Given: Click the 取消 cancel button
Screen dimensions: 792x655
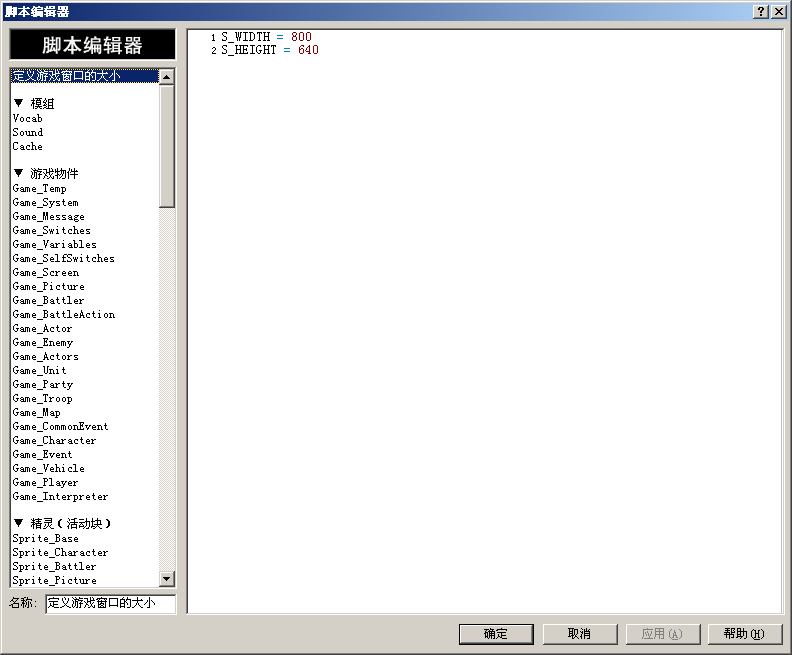Looking at the screenshot, I should pyautogui.click(x=580, y=634).
